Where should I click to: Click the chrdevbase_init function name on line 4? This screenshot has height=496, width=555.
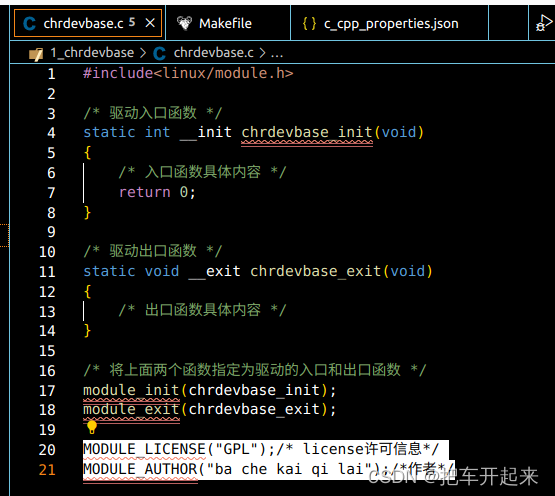pos(307,132)
